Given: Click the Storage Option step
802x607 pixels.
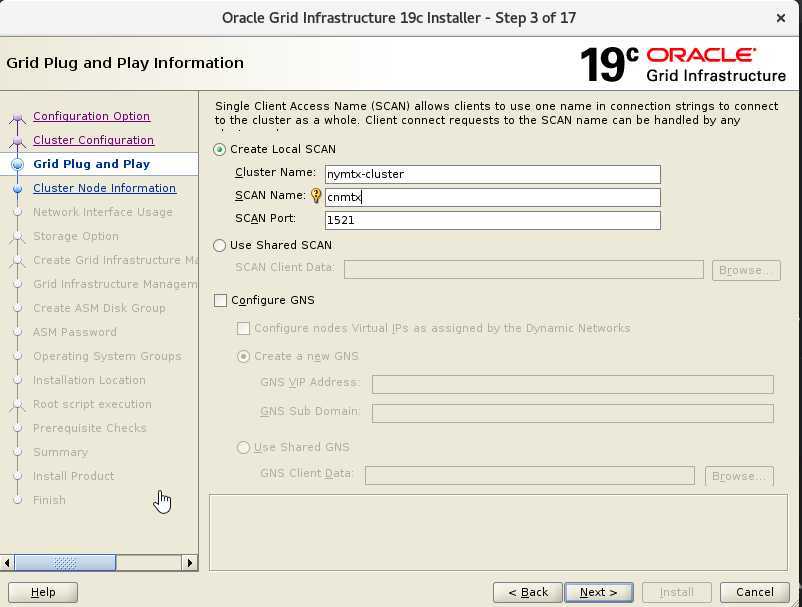Looking at the screenshot, I should click(x=76, y=236).
